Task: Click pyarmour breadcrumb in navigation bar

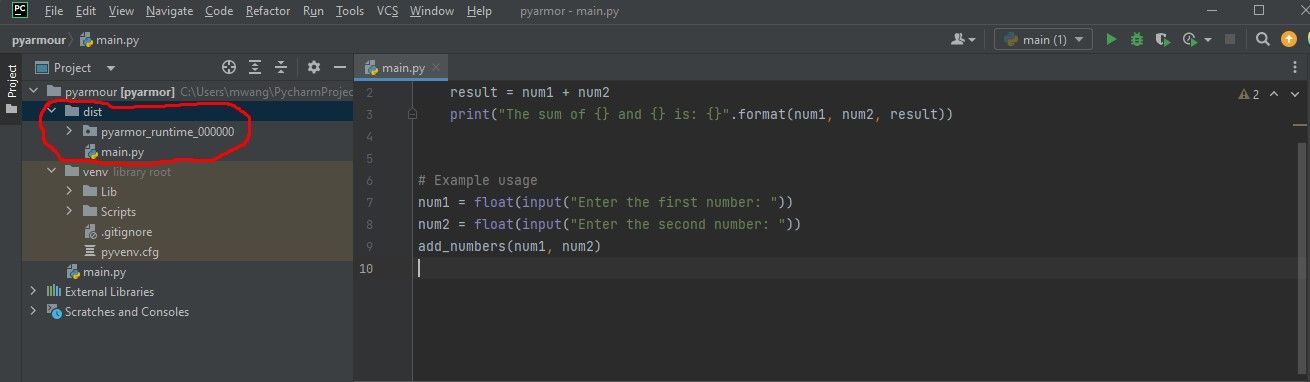Action: click(38, 40)
